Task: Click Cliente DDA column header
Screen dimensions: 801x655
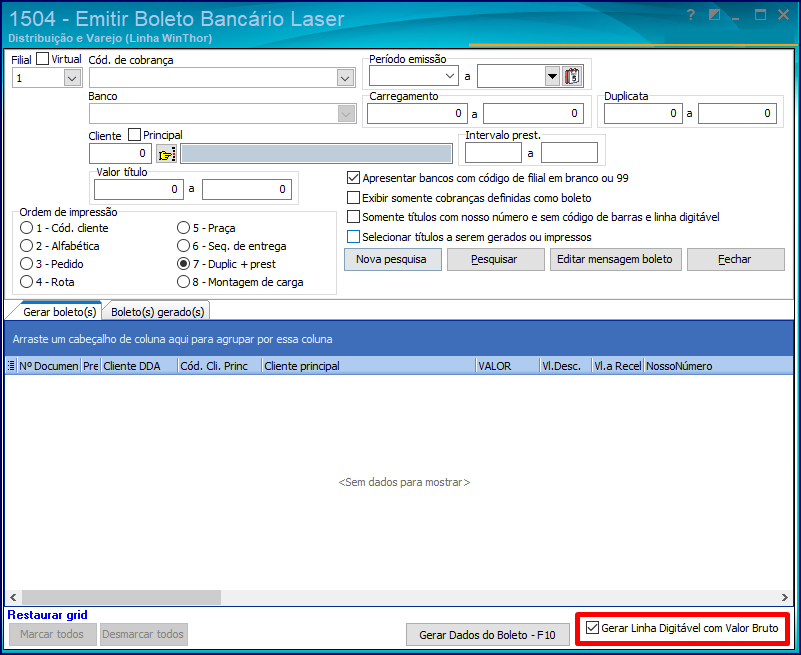Action: tap(139, 366)
